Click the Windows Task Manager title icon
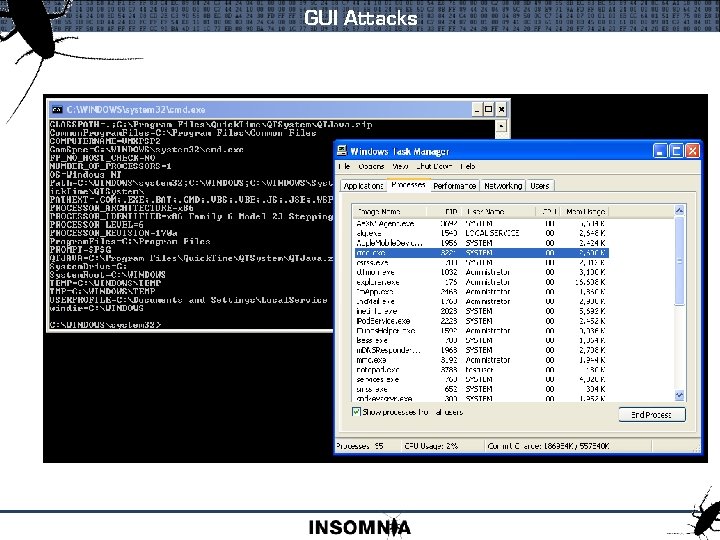Screen dimensions: 720x540 click(342, 151)
